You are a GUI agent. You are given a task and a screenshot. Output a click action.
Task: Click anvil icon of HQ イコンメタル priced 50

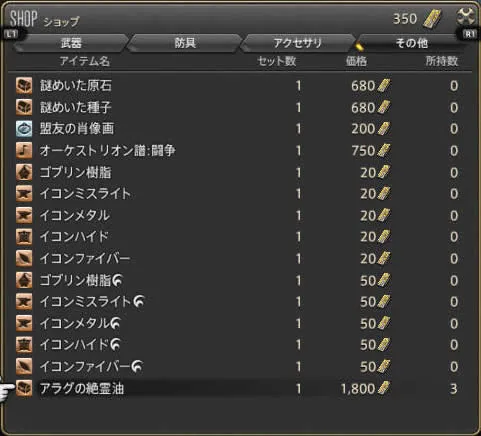coord(24,323)
